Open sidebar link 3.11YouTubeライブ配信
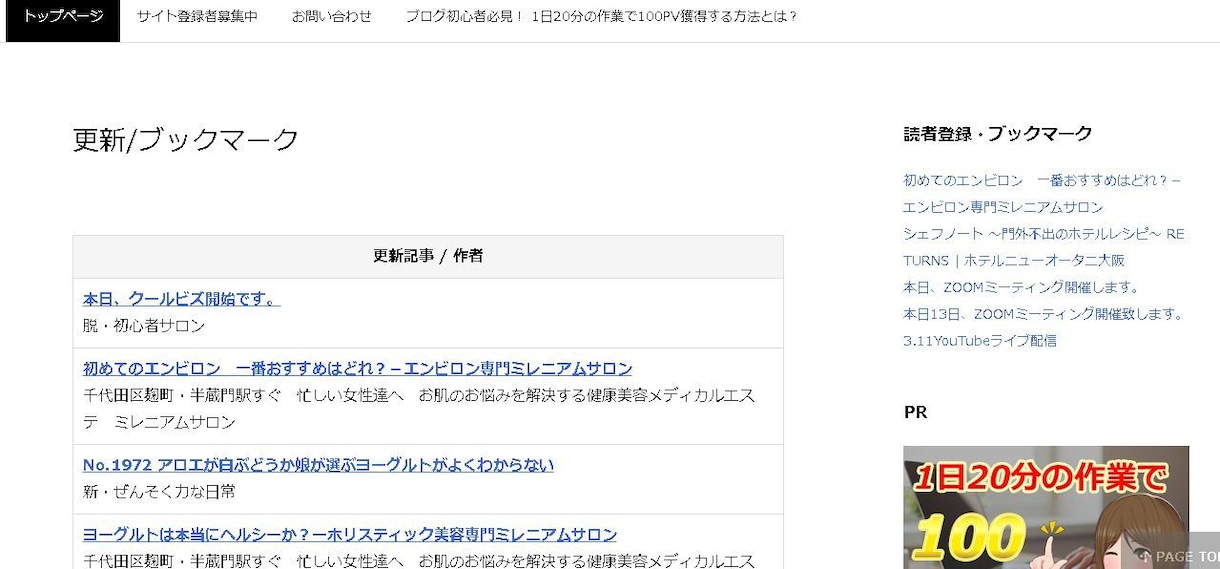1220x569 pixels. pos(980,341)
